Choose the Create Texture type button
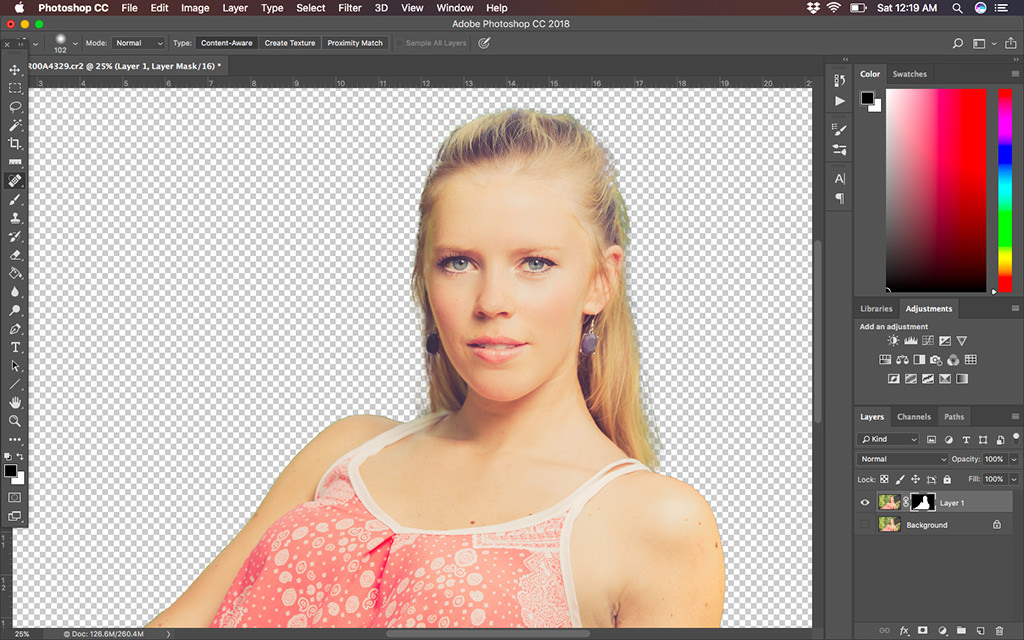Image resolution: width=1024 pixels, height=640 pixels. [x=289, y=43]
